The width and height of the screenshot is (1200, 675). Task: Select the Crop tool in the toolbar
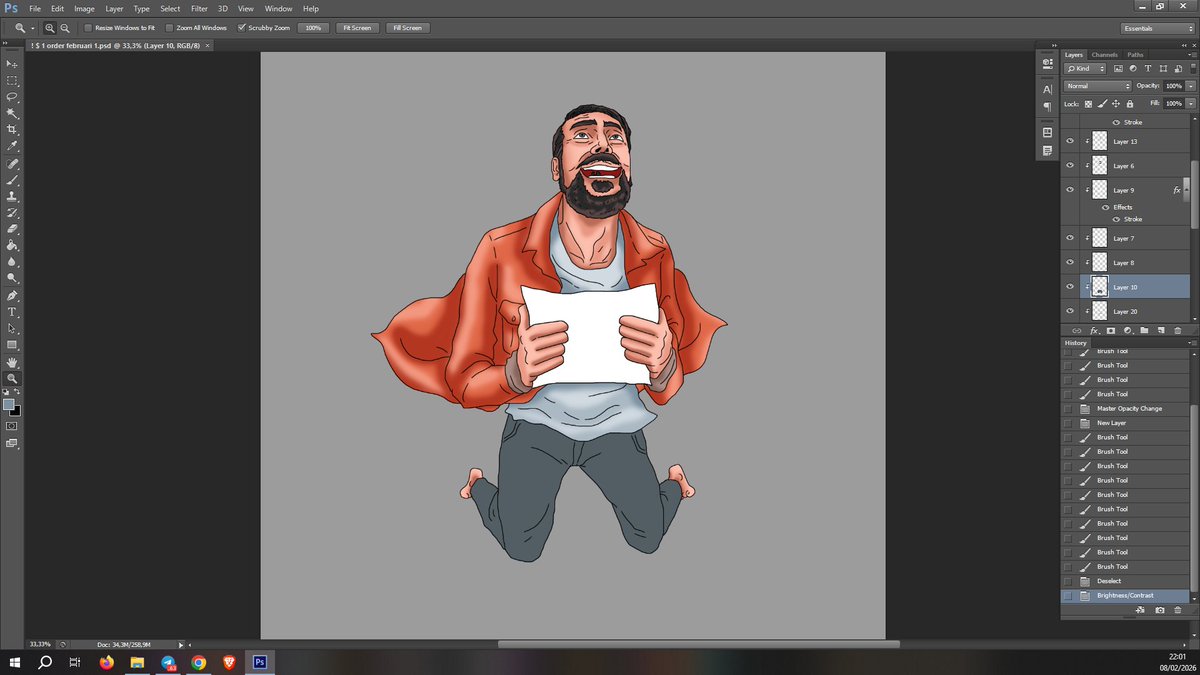[x=12, y=130]
